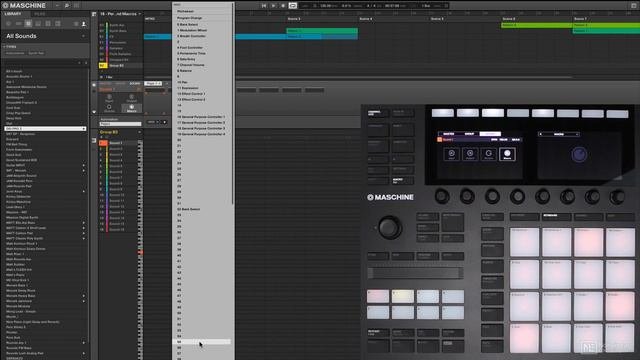640x360 pixels.
Task: Hit the bottom-right pad on the controller
Action: pos(620,338)
